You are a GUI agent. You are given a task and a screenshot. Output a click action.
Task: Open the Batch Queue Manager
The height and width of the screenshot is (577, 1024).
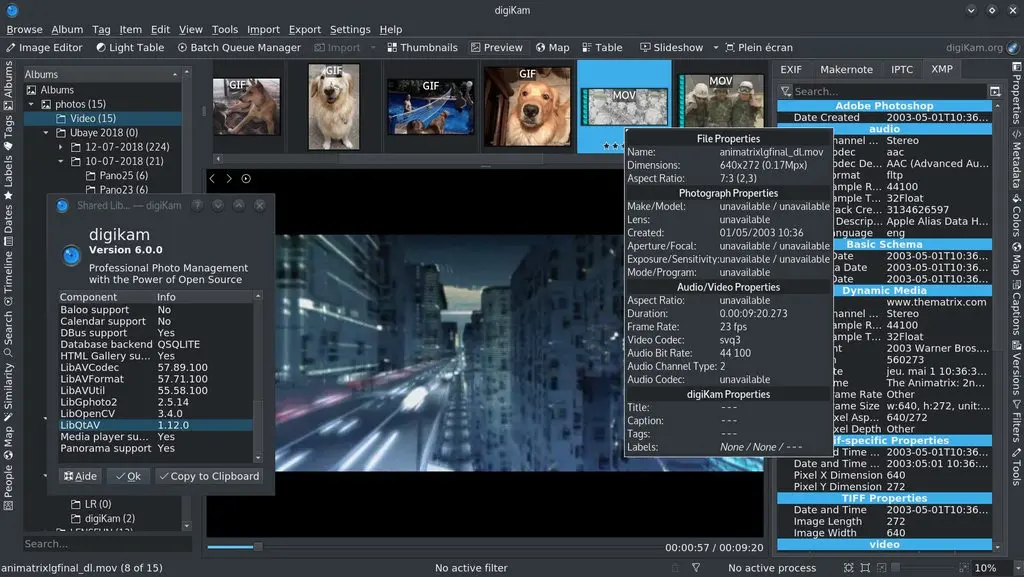[241, 47]
